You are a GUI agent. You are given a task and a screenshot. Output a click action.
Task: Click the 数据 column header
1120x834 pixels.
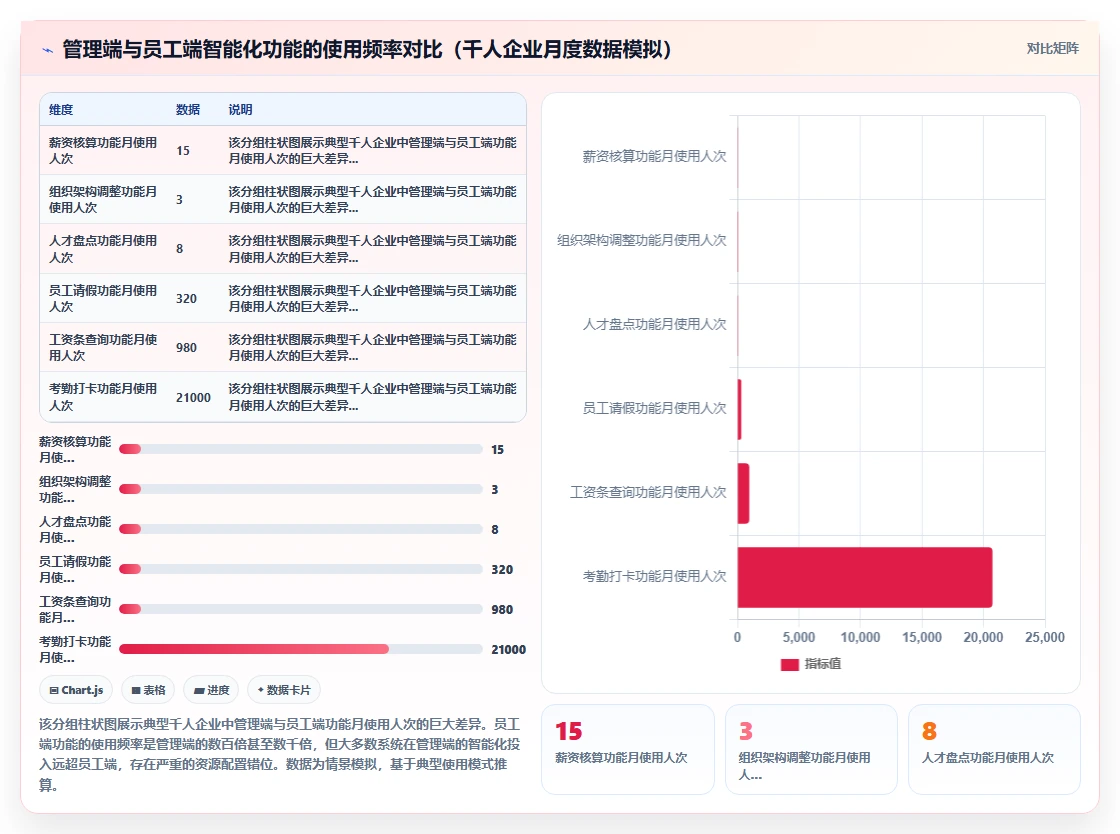click(x=188, y=109)
